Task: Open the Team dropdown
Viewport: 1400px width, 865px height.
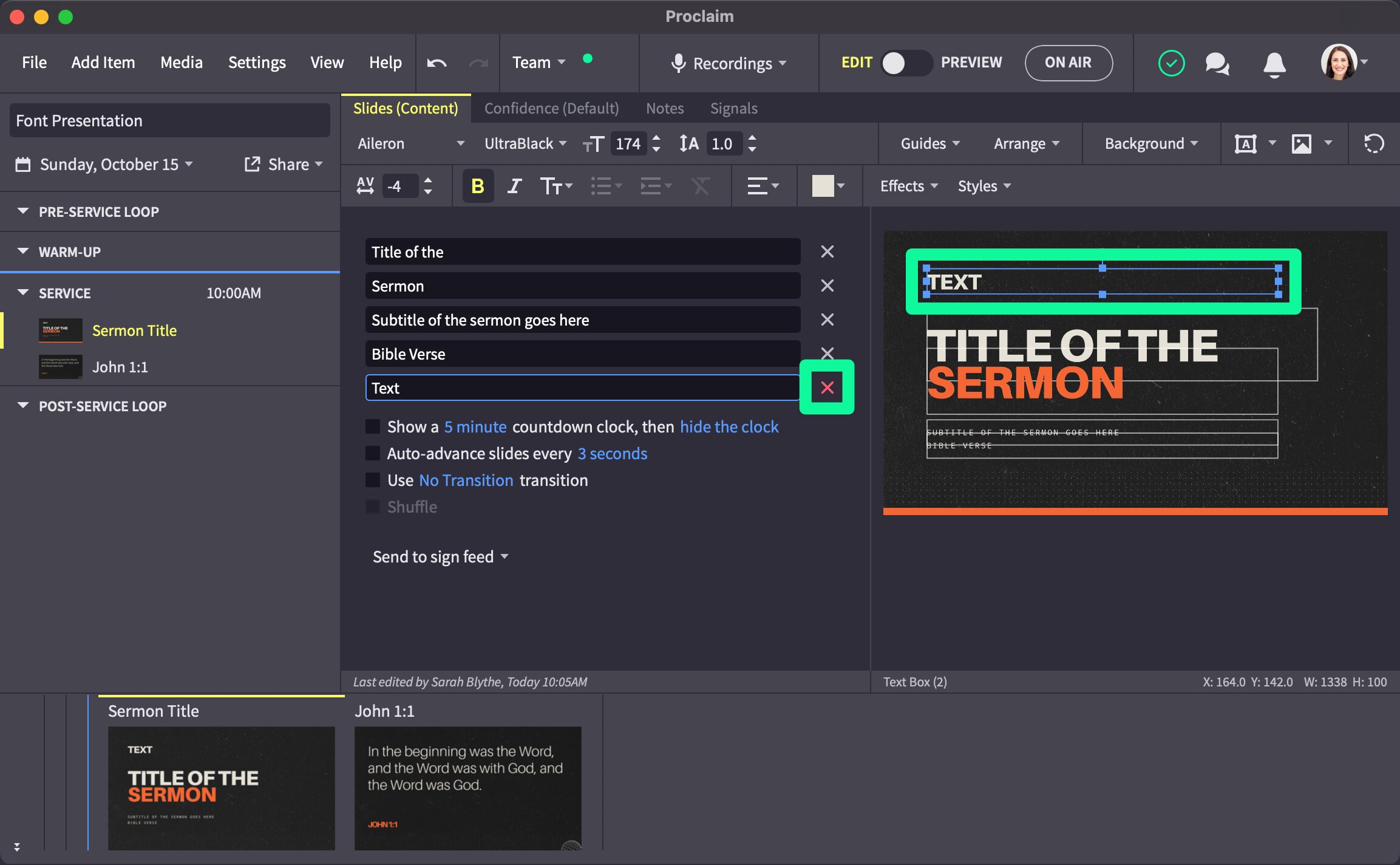Action: pos(539,63)
